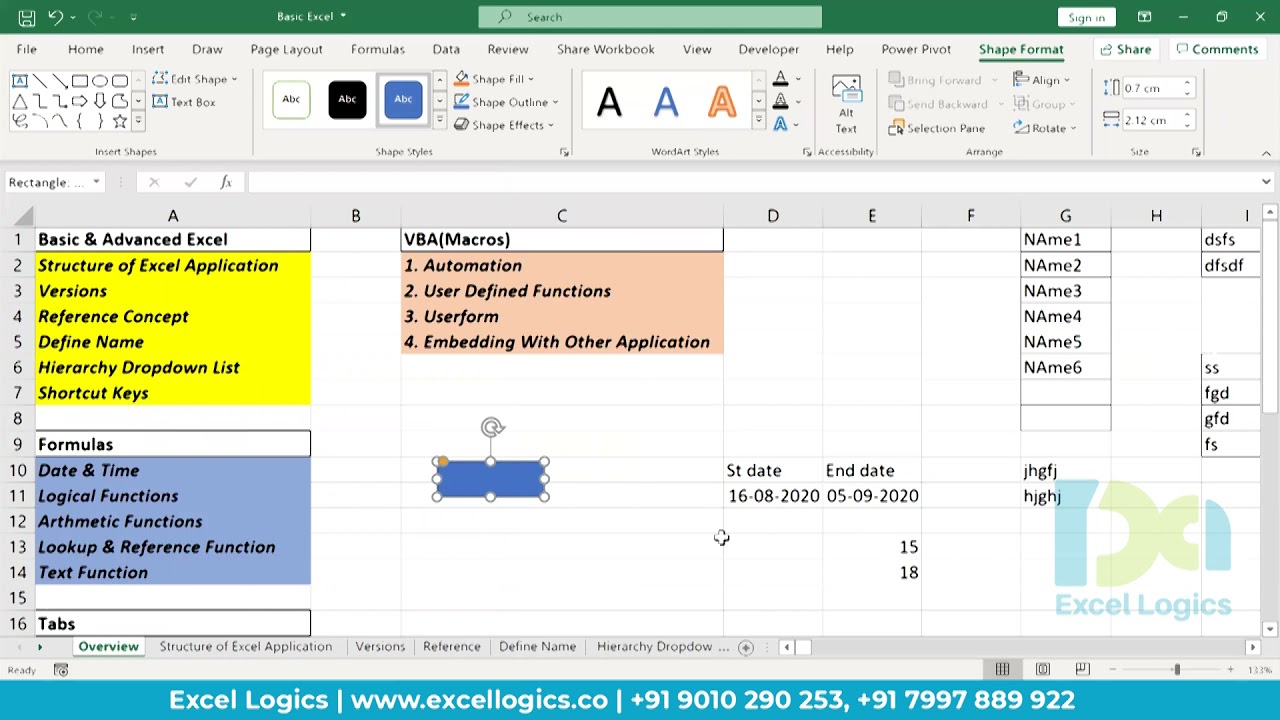Adjust the zoom slider handle
This screenshot has width=1280, height=720.
coord(1177,669)
